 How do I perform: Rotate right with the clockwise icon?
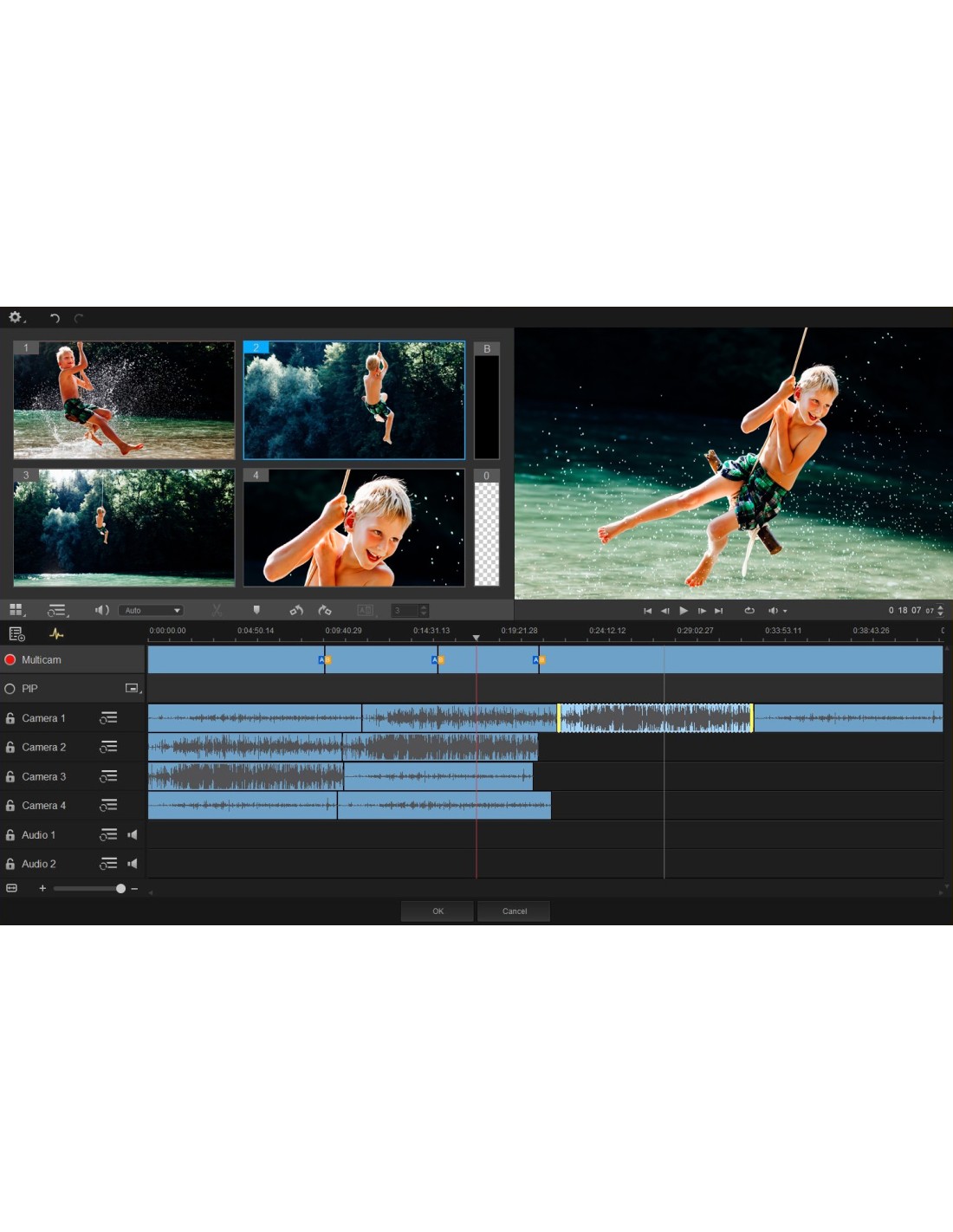pyautogui.click(x=325, y=610)
